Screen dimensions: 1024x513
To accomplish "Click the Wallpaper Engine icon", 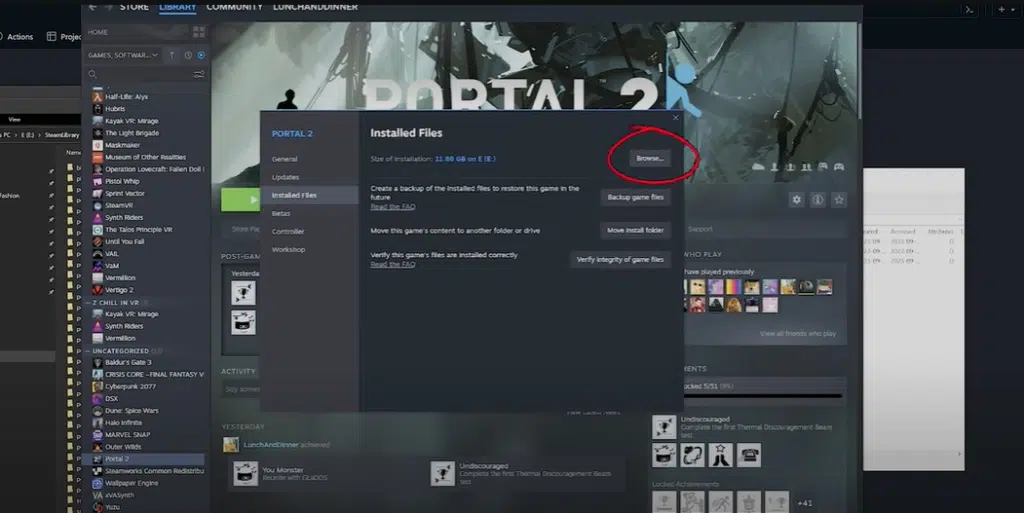I will pos(97,483).
